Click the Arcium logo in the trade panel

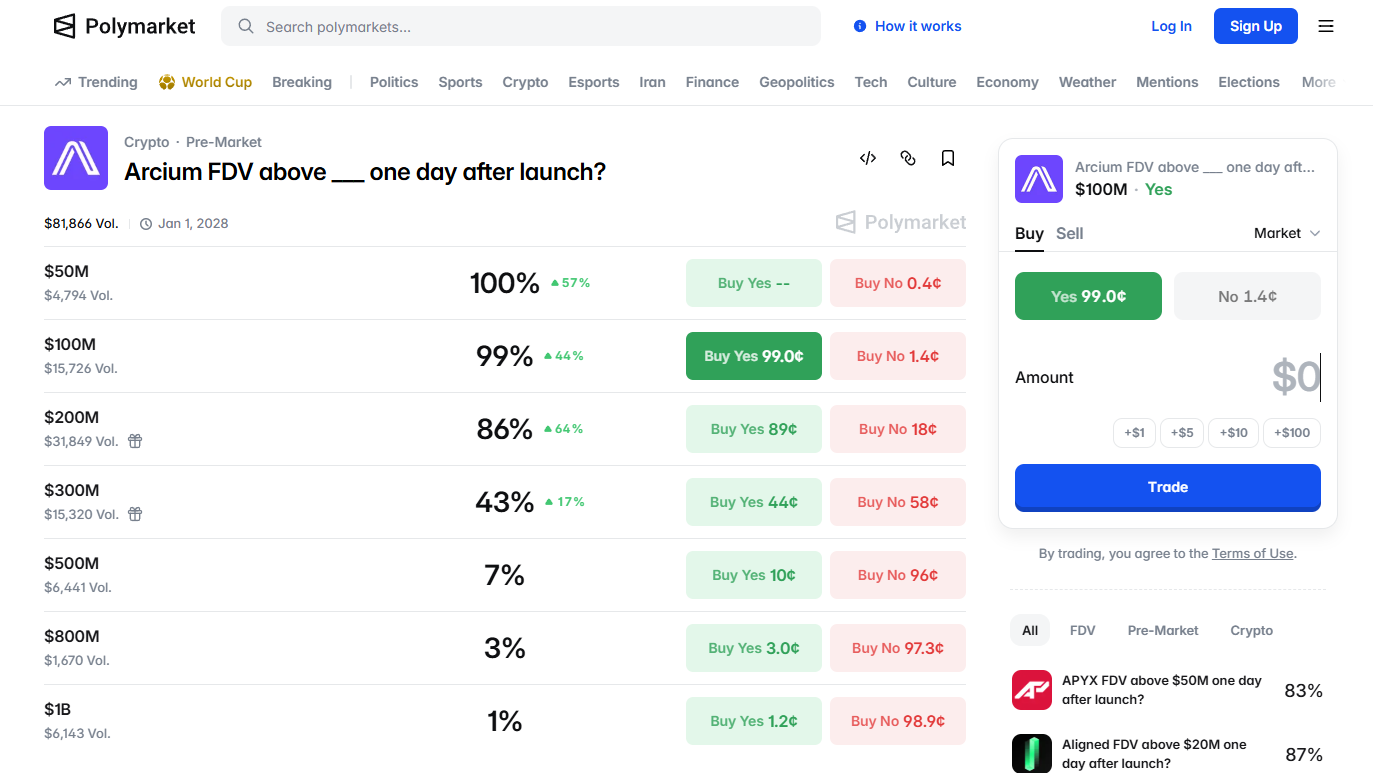point(1039,179)
